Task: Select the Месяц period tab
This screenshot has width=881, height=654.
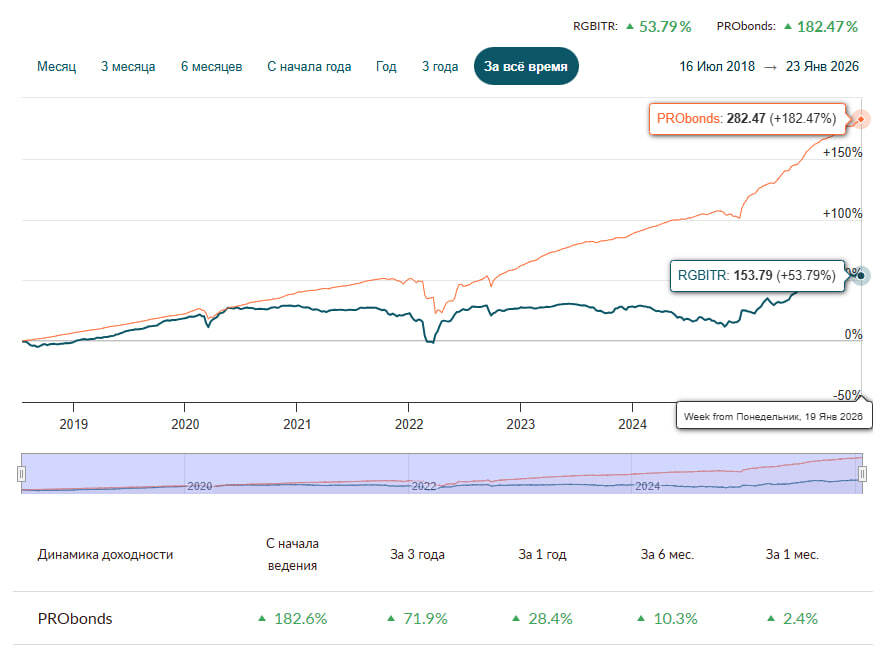Action: [x=57, y=67]
